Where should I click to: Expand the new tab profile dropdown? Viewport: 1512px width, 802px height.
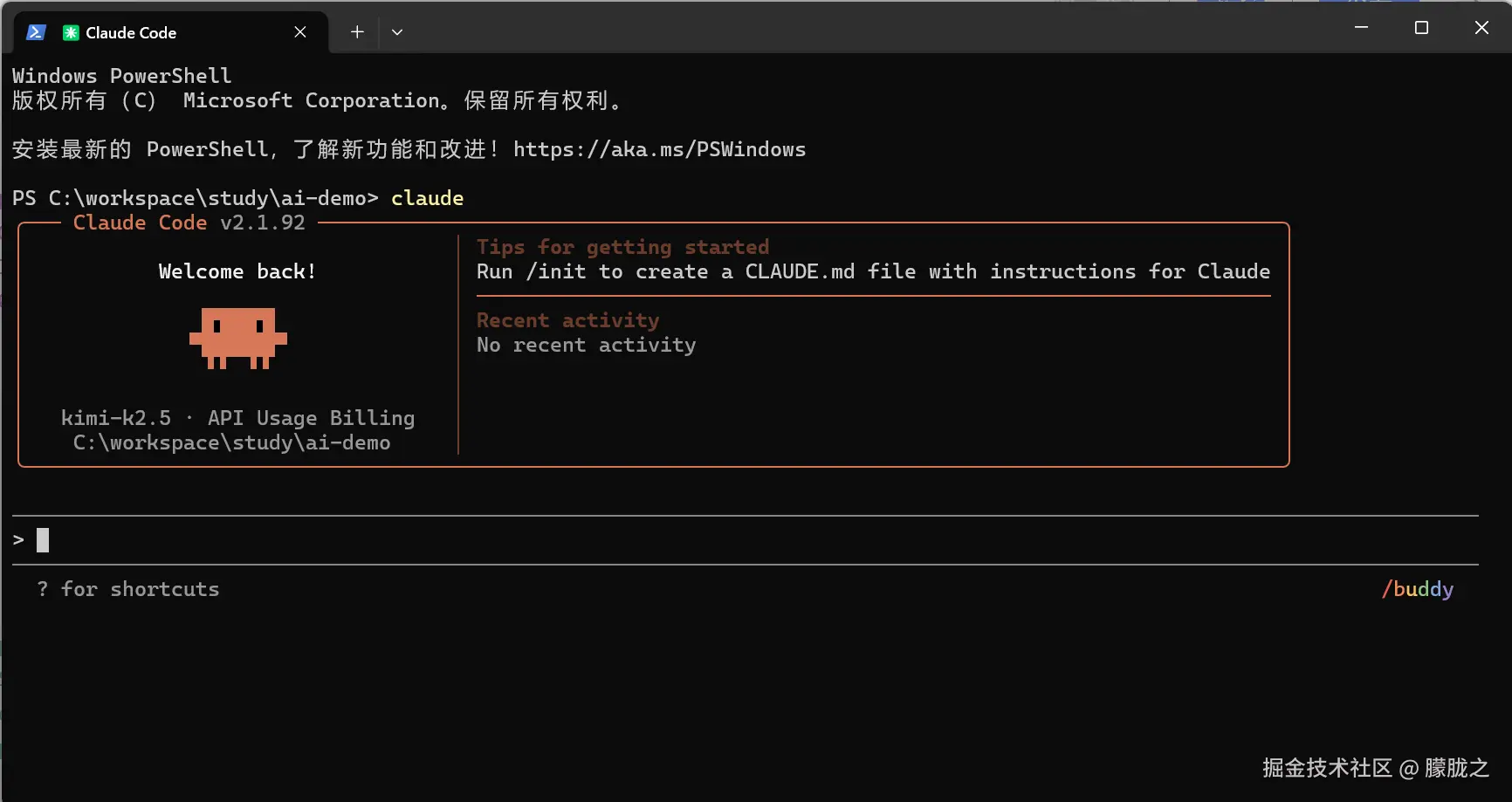pyautogui.click(x=397, y=32)
